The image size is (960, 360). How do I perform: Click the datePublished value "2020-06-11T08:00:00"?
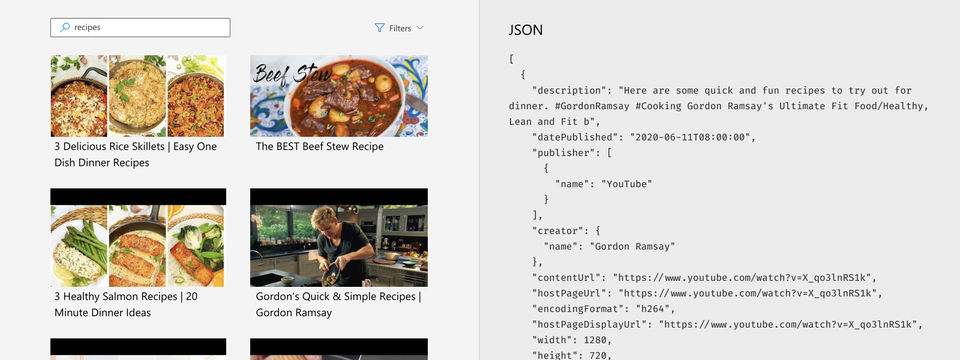click(x=691, y=137)
